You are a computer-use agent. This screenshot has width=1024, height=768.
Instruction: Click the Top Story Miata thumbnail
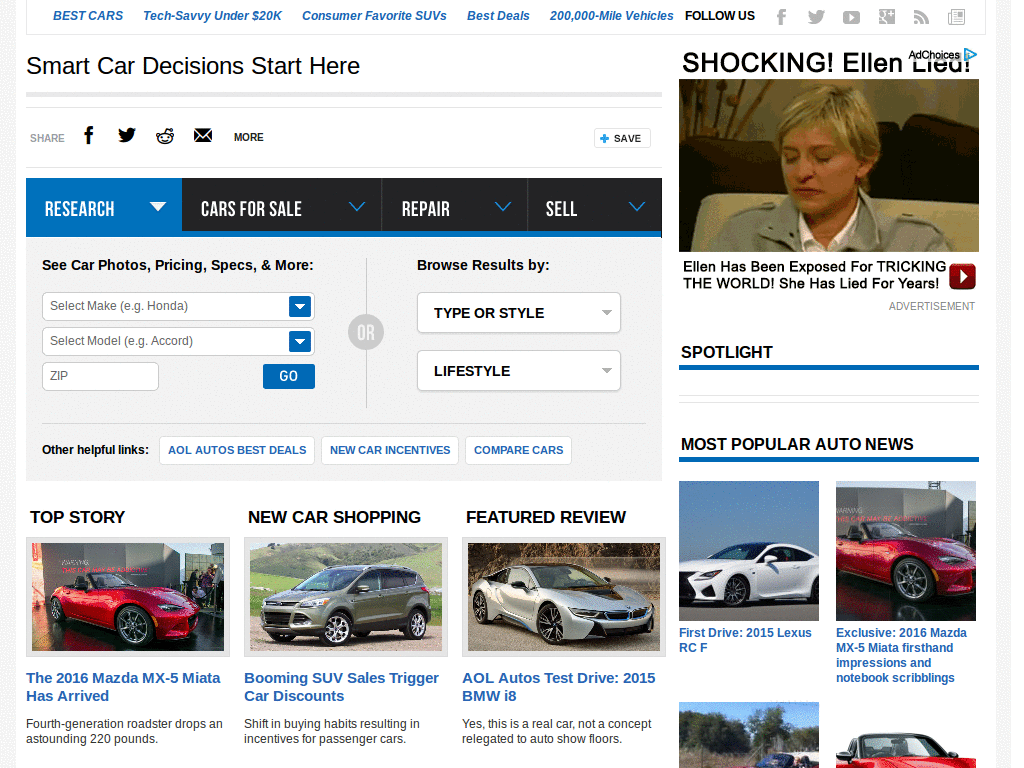(128, 597)
